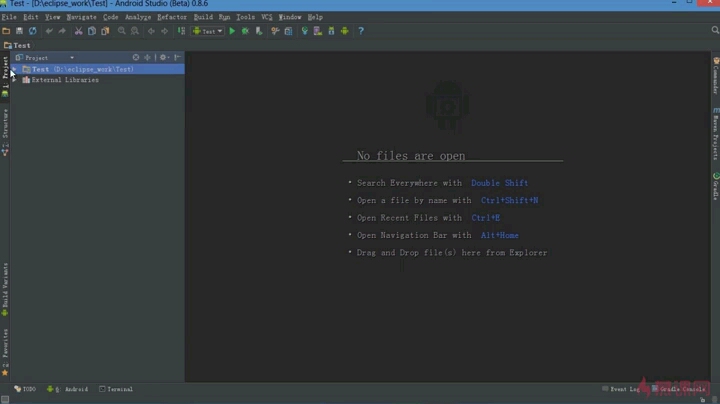Open the Code menu
This screenshot has width=720, height=404.
(x=110, y=17)
